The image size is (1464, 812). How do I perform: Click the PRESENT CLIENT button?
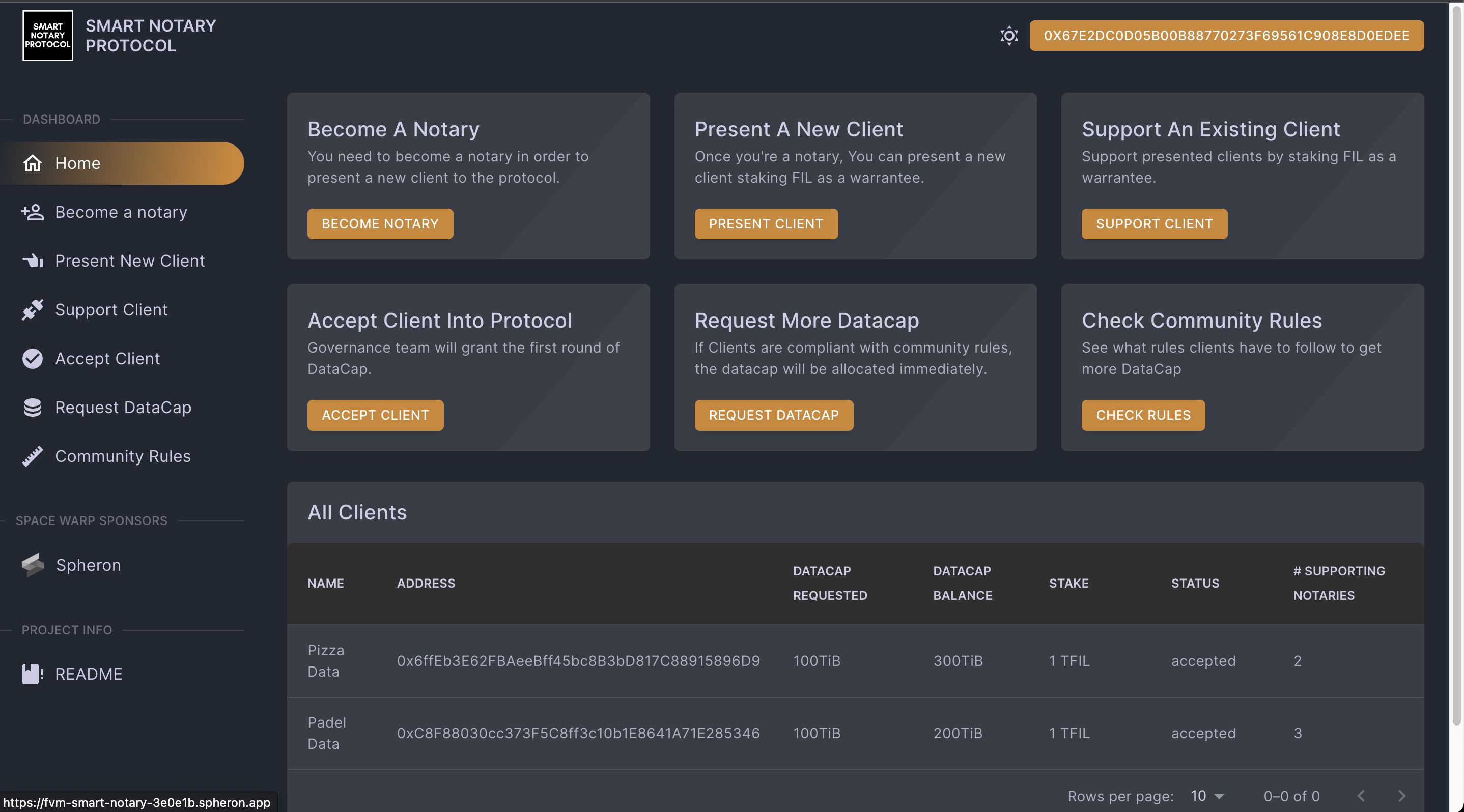[x=766, y=224]
